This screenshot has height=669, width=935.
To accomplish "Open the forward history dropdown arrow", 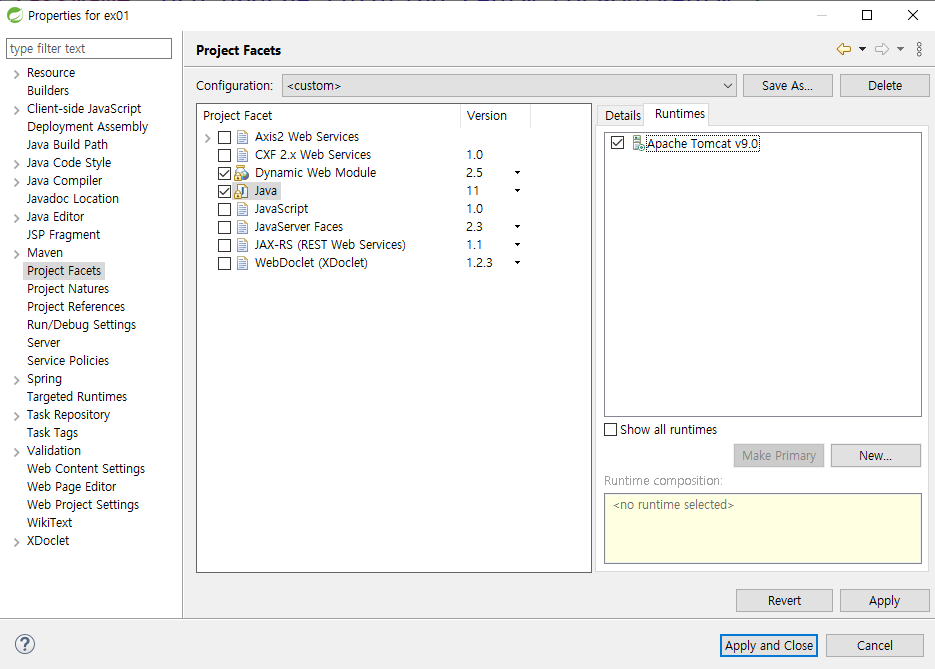I will point(900,49).
